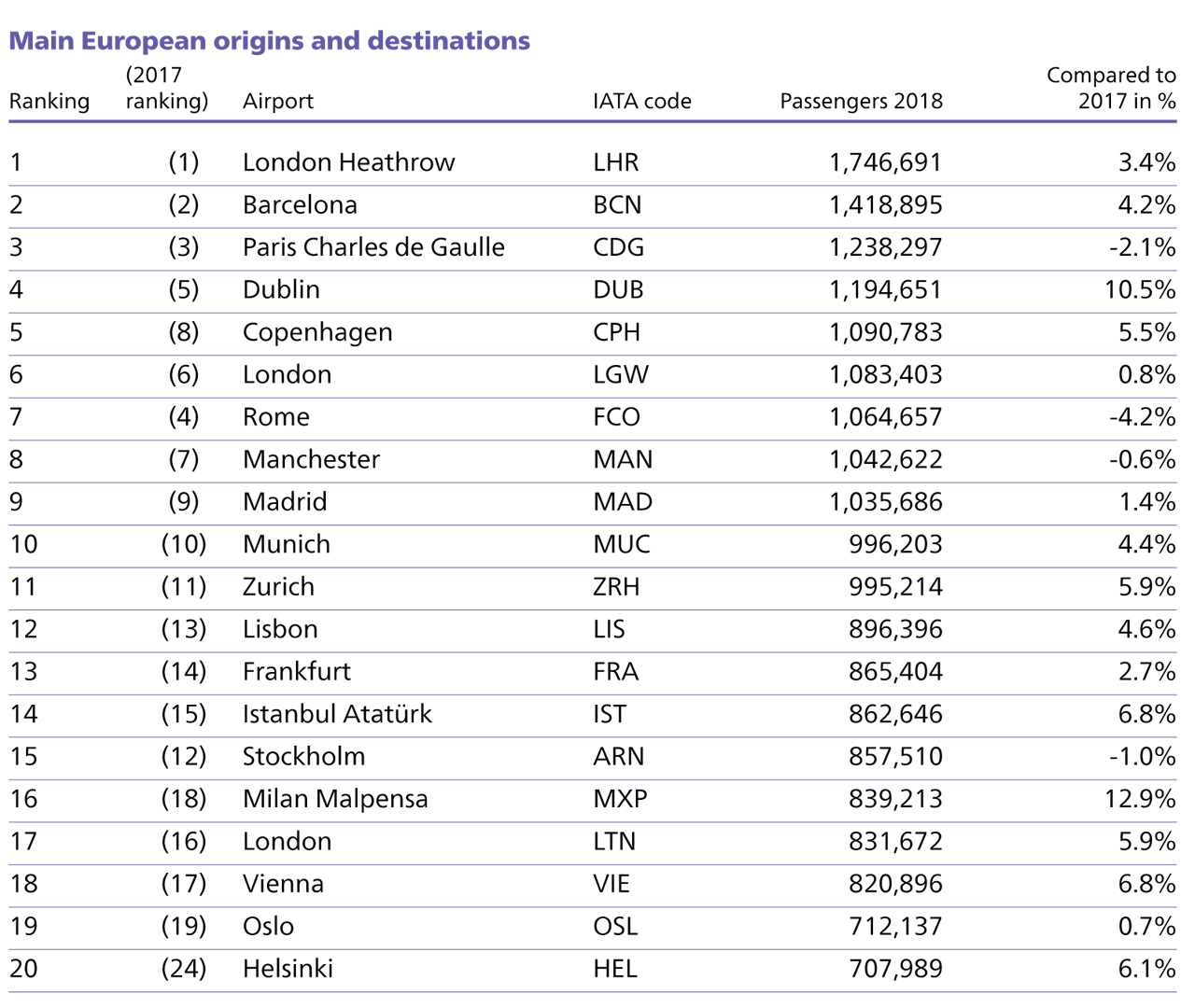Screen dimensions: 1195x1008
Task: Select the 'MXP' code
Action: pyautogui.click(x=620, y=799)
